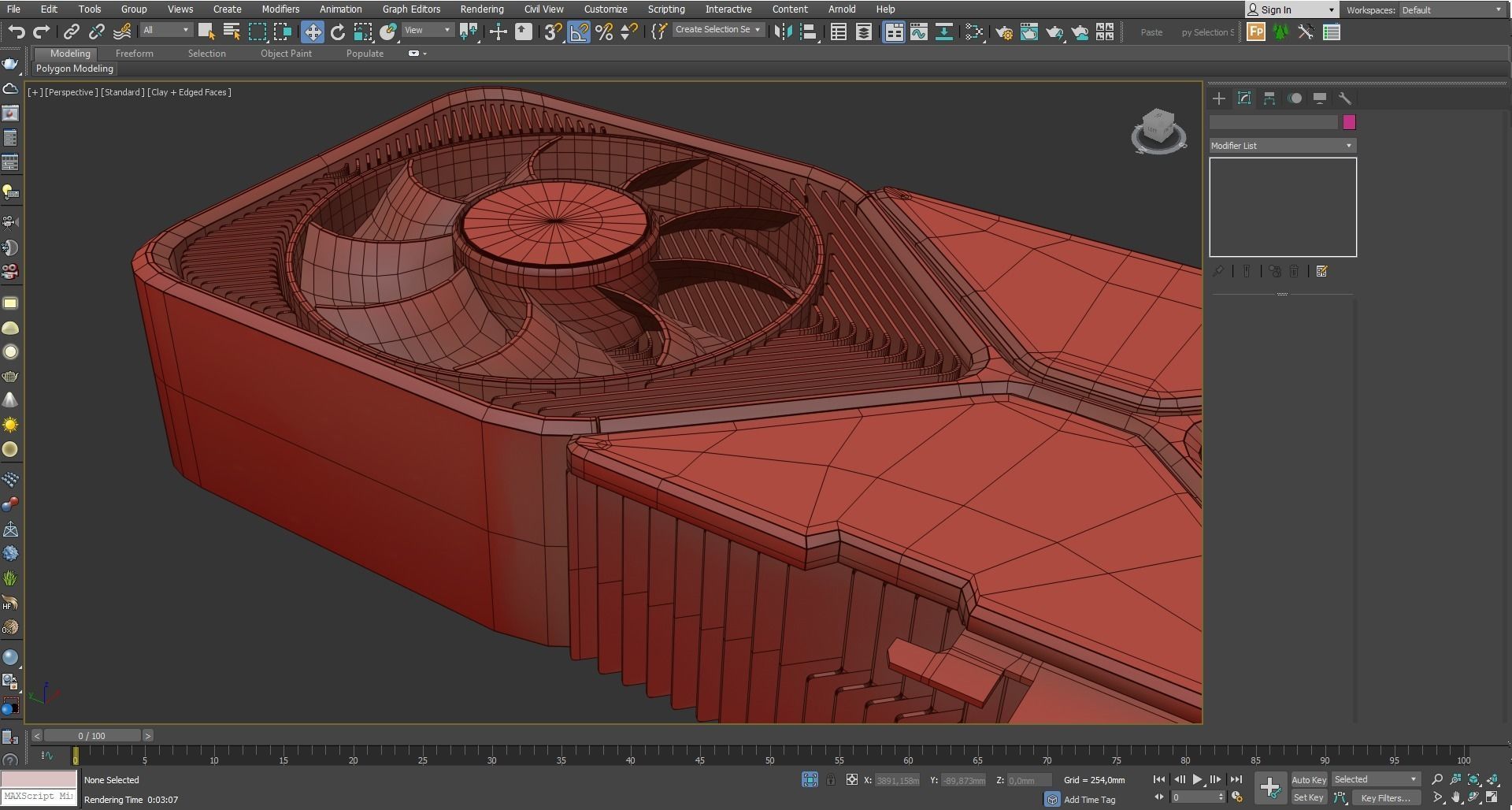
Task: Click the Render Production teapot icon
Action: [1054, 32]
